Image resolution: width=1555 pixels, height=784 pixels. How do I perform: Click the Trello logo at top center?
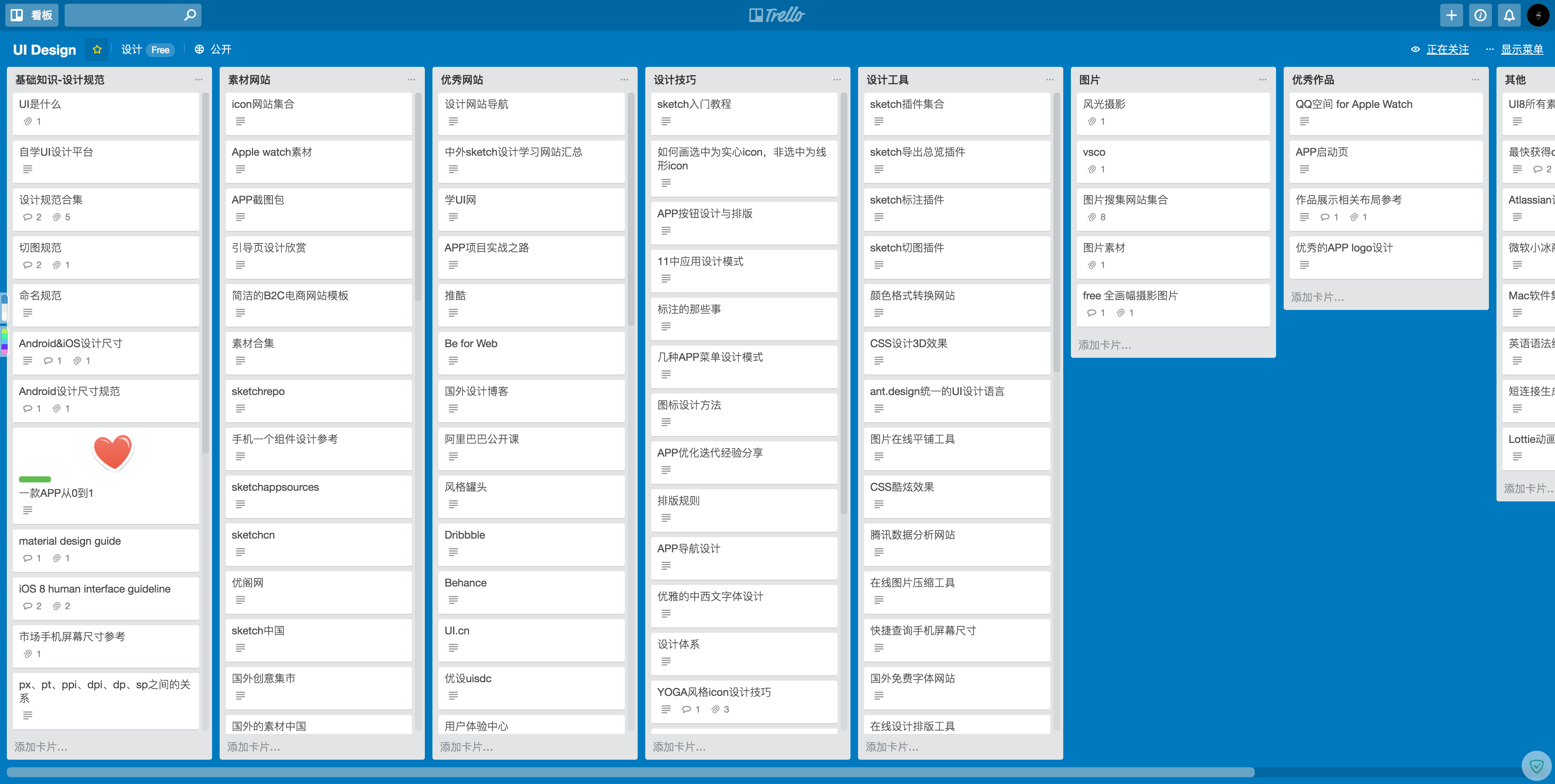pyautogui.click(x=777, y=15)
